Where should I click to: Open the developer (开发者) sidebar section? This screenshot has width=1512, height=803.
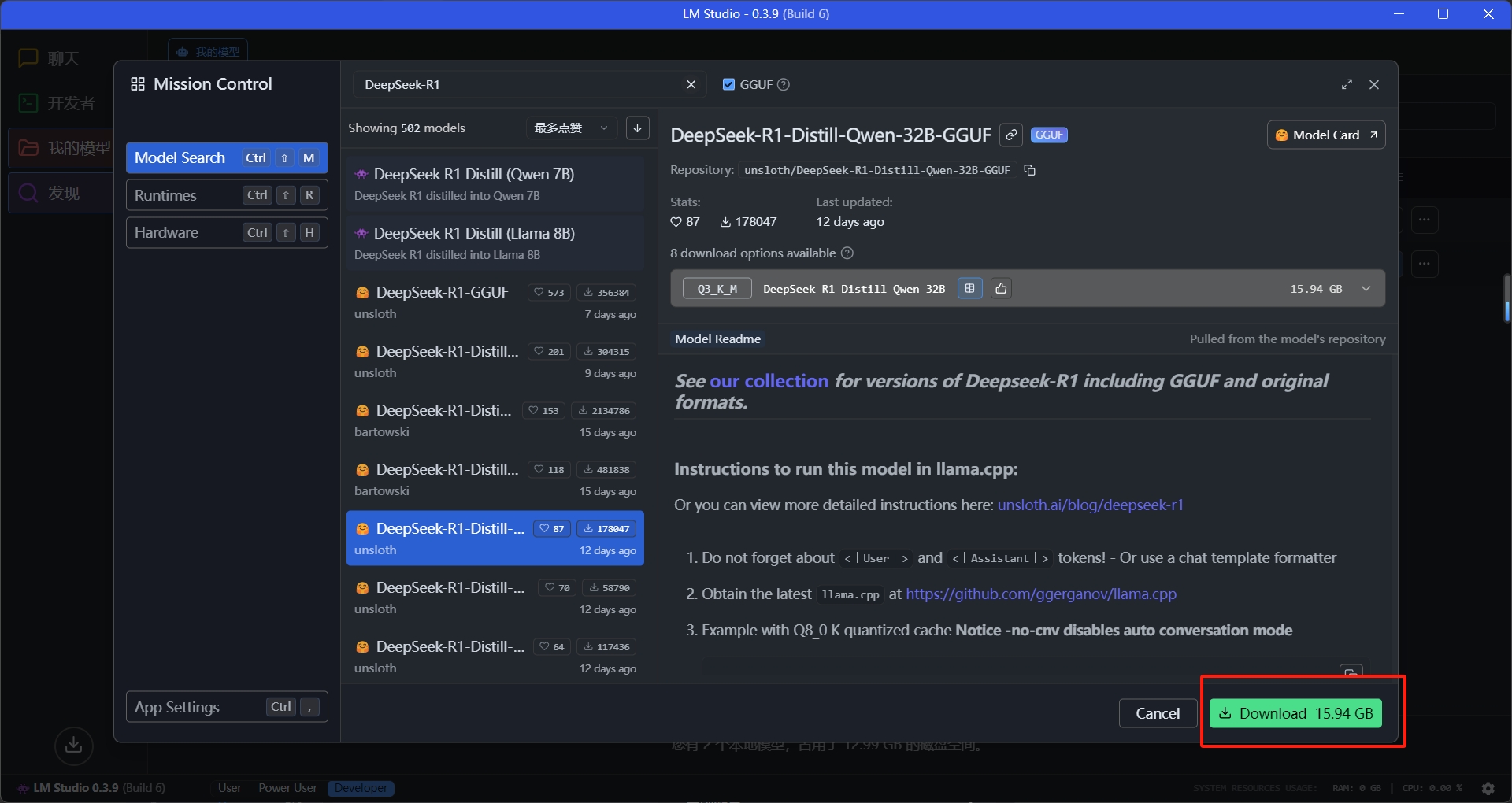pos(57,103)
